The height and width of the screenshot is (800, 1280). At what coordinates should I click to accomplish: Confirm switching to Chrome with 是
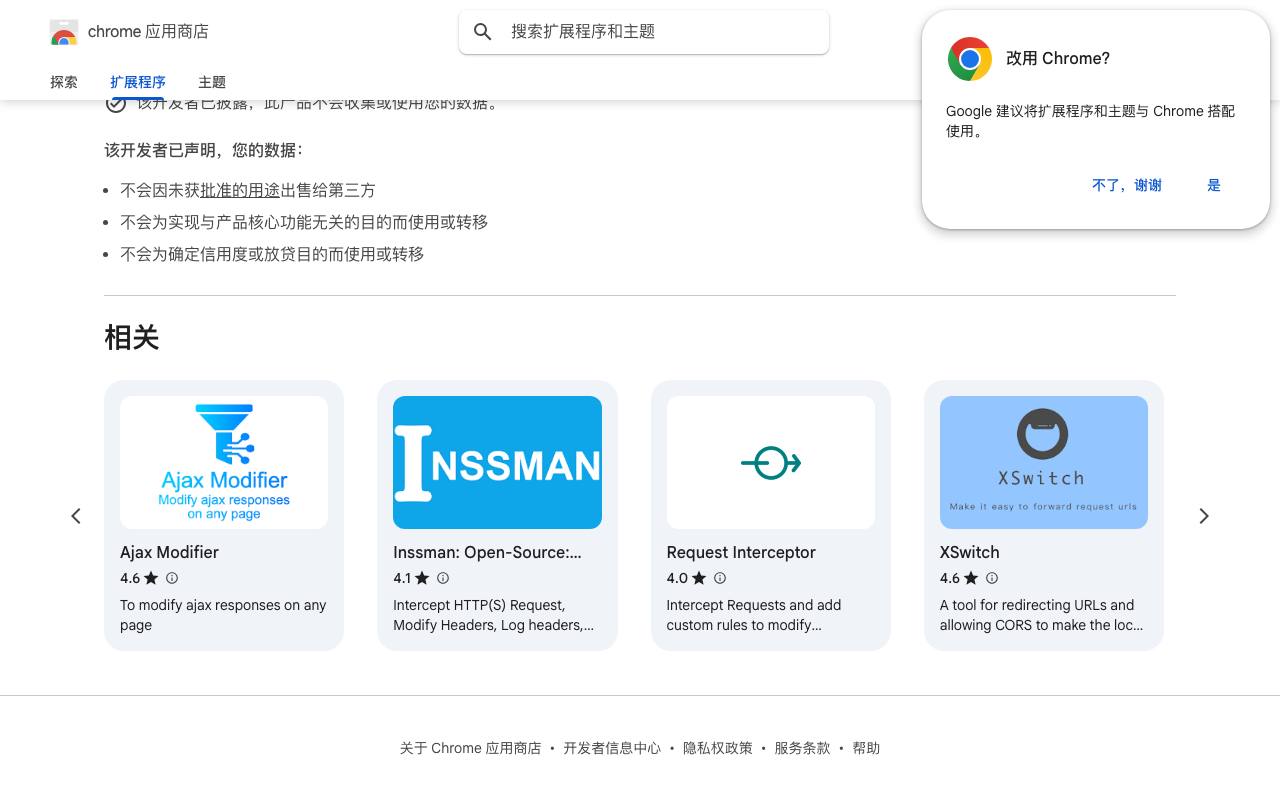[1214, 185]
